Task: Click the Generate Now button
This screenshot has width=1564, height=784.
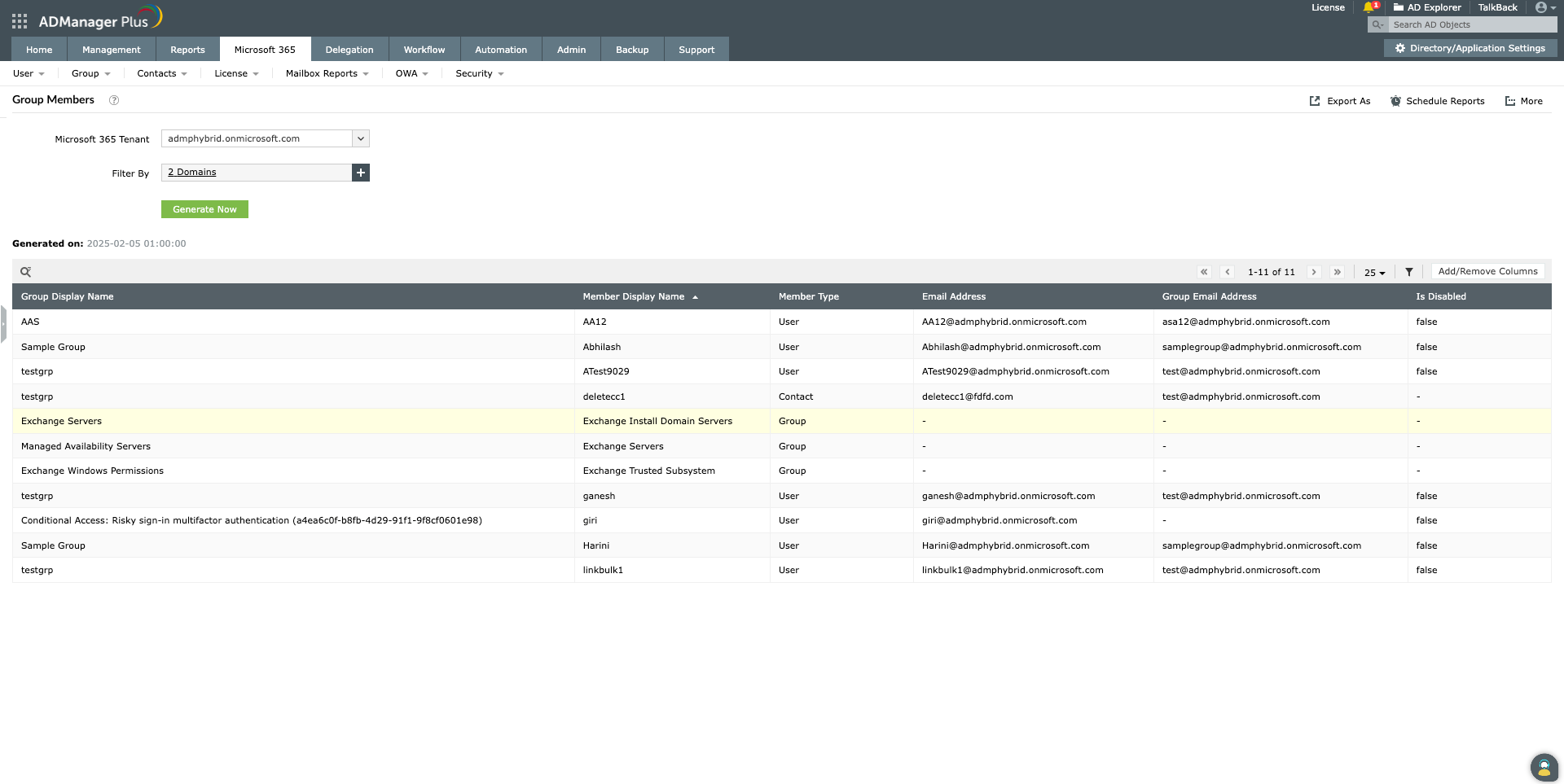Action: pyautogui.click(x=204, y=209)
